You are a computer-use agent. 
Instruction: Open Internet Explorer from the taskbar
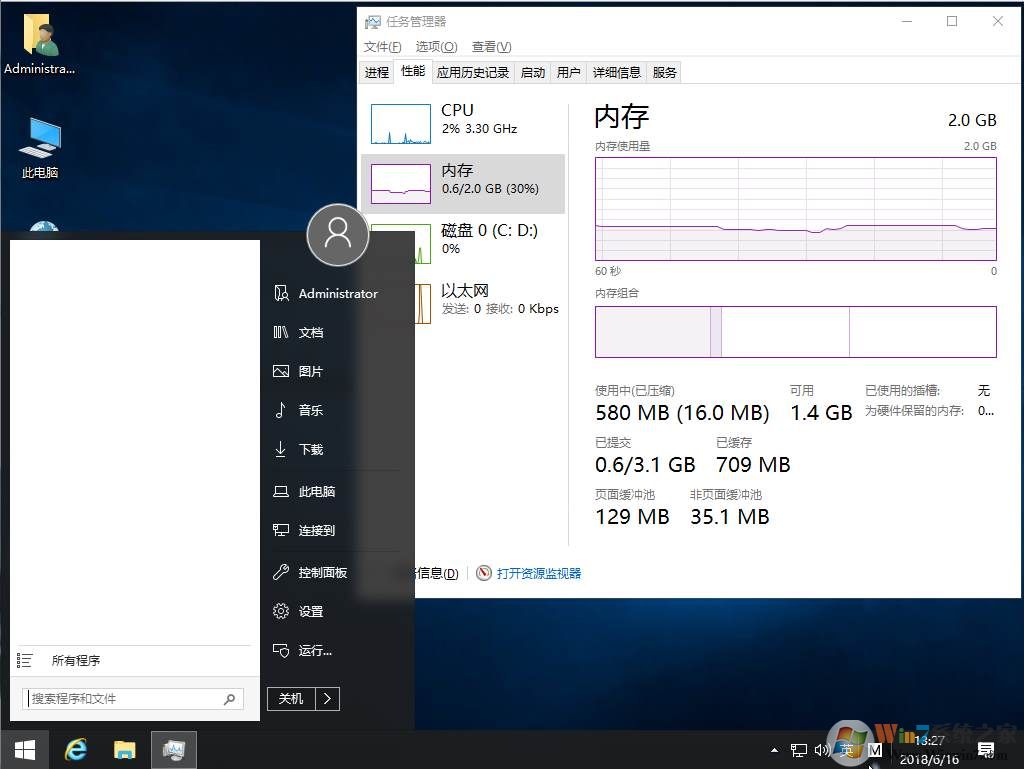point(76,749)
